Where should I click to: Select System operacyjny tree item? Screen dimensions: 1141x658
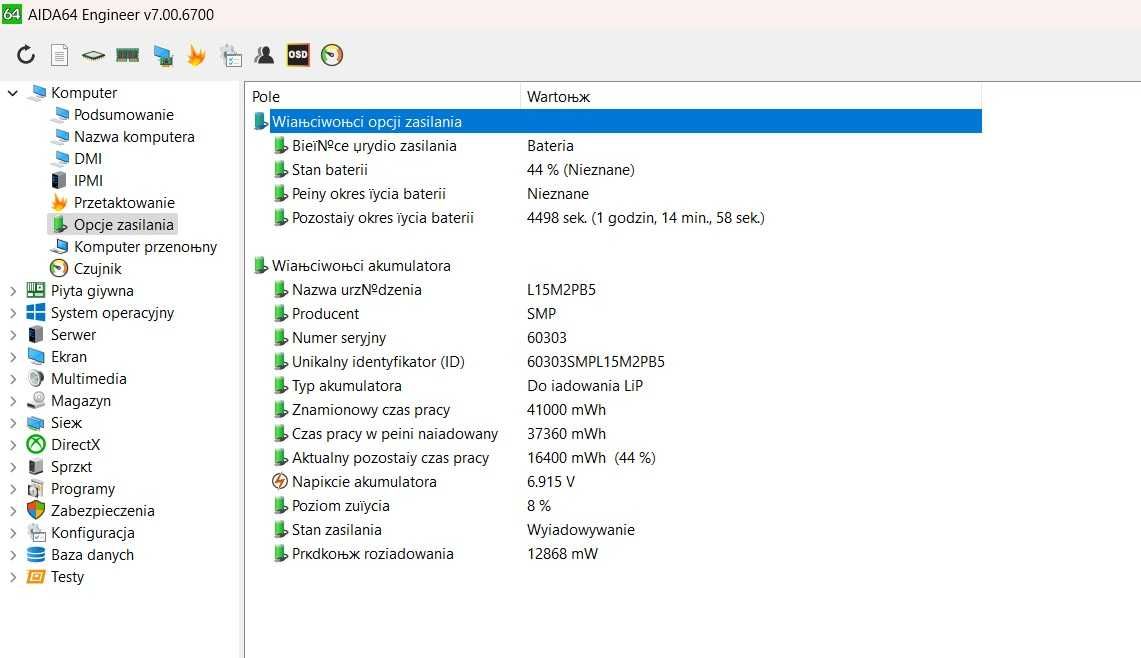pyautogui.click(x=112, y=313)
